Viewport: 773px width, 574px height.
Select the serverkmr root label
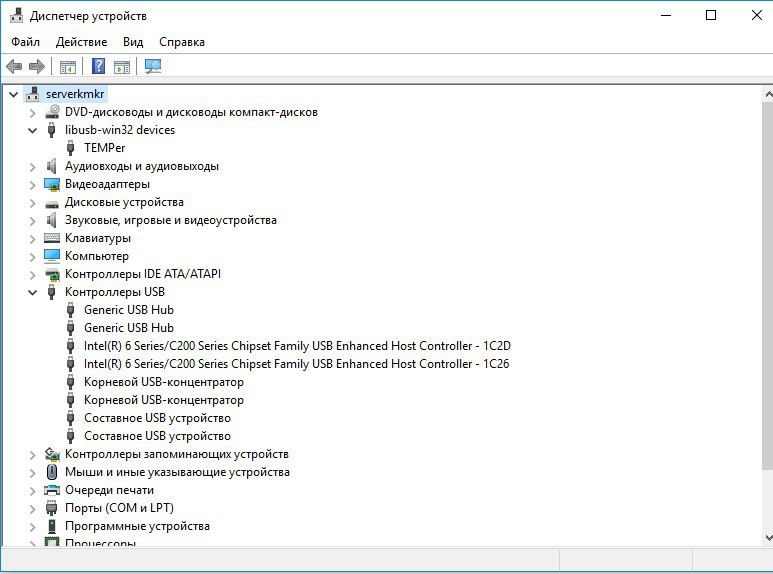pos(75,94)
